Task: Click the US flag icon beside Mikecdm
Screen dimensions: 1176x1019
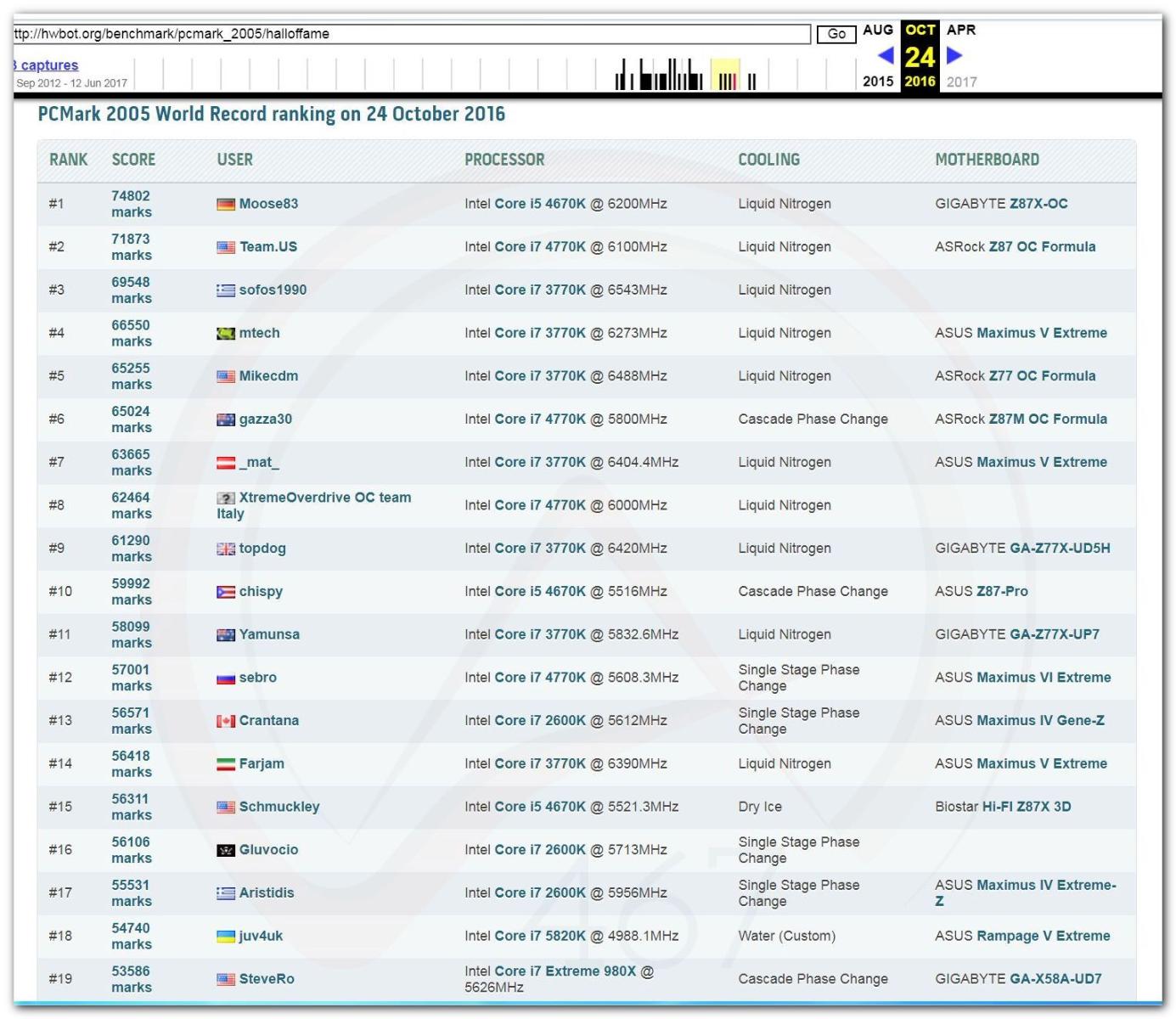Action: point(225,376)
